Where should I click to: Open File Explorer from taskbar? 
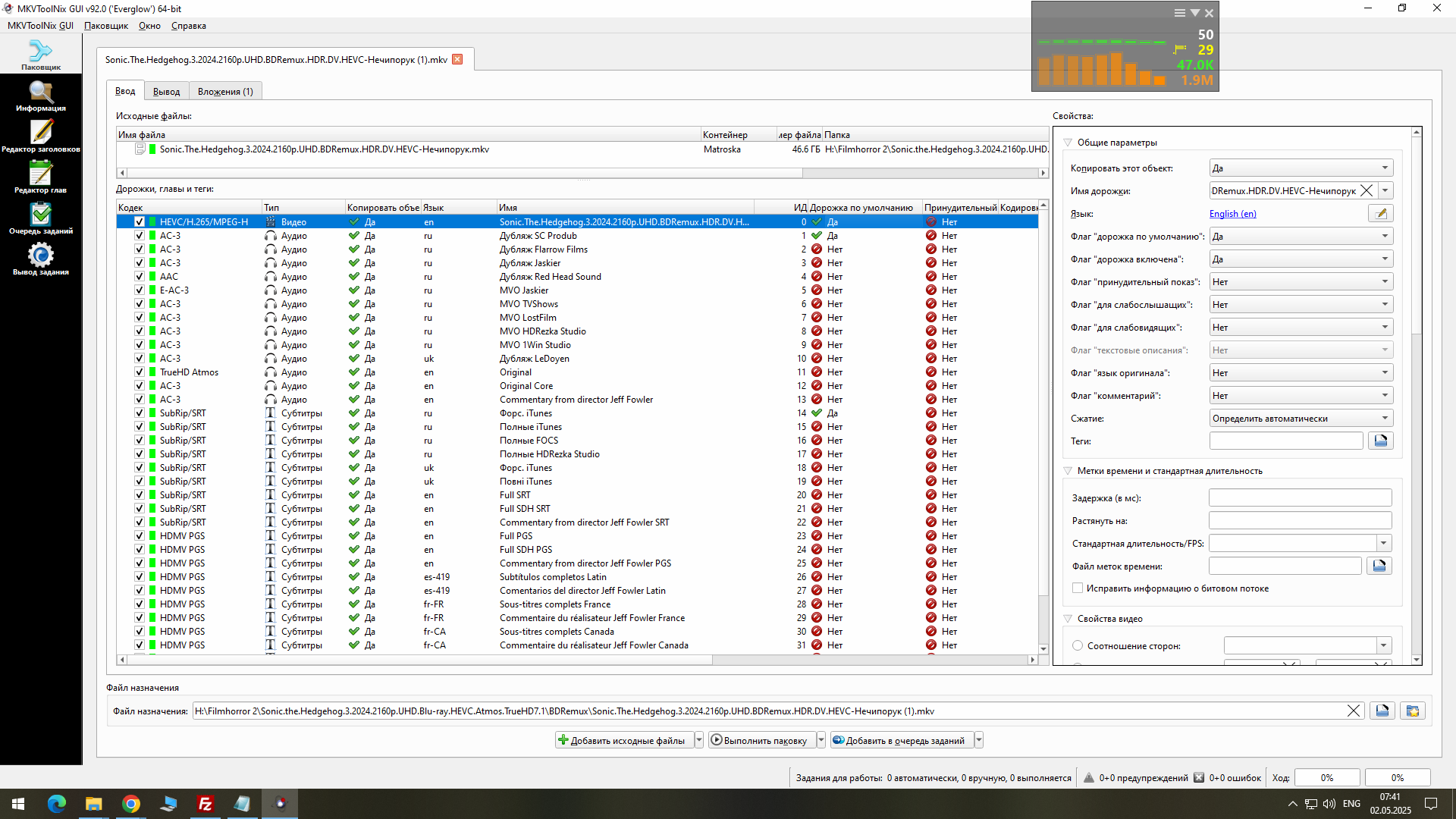(93, 804)
